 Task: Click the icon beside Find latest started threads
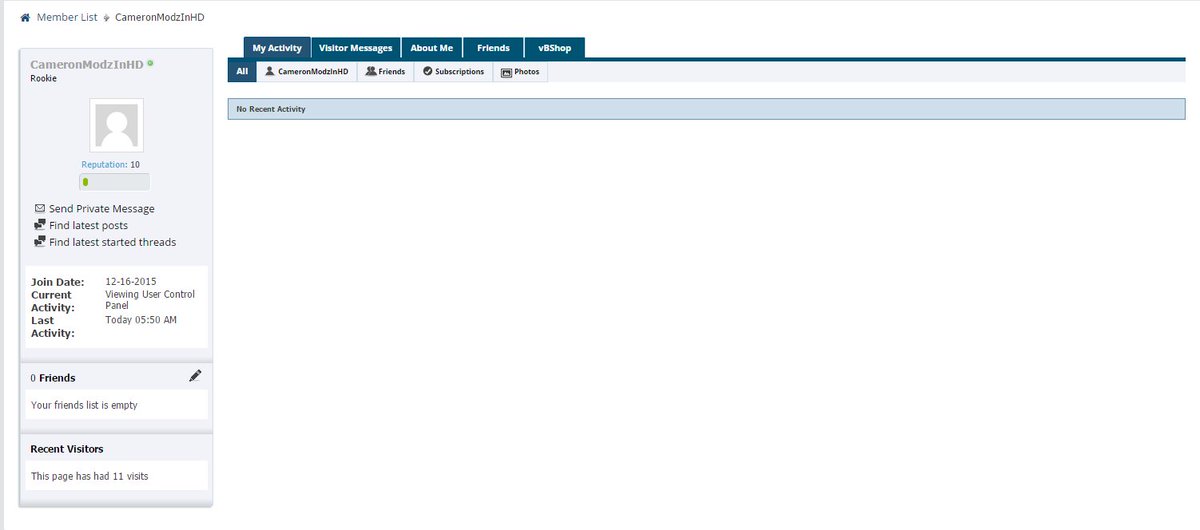(x=40, y=242)
